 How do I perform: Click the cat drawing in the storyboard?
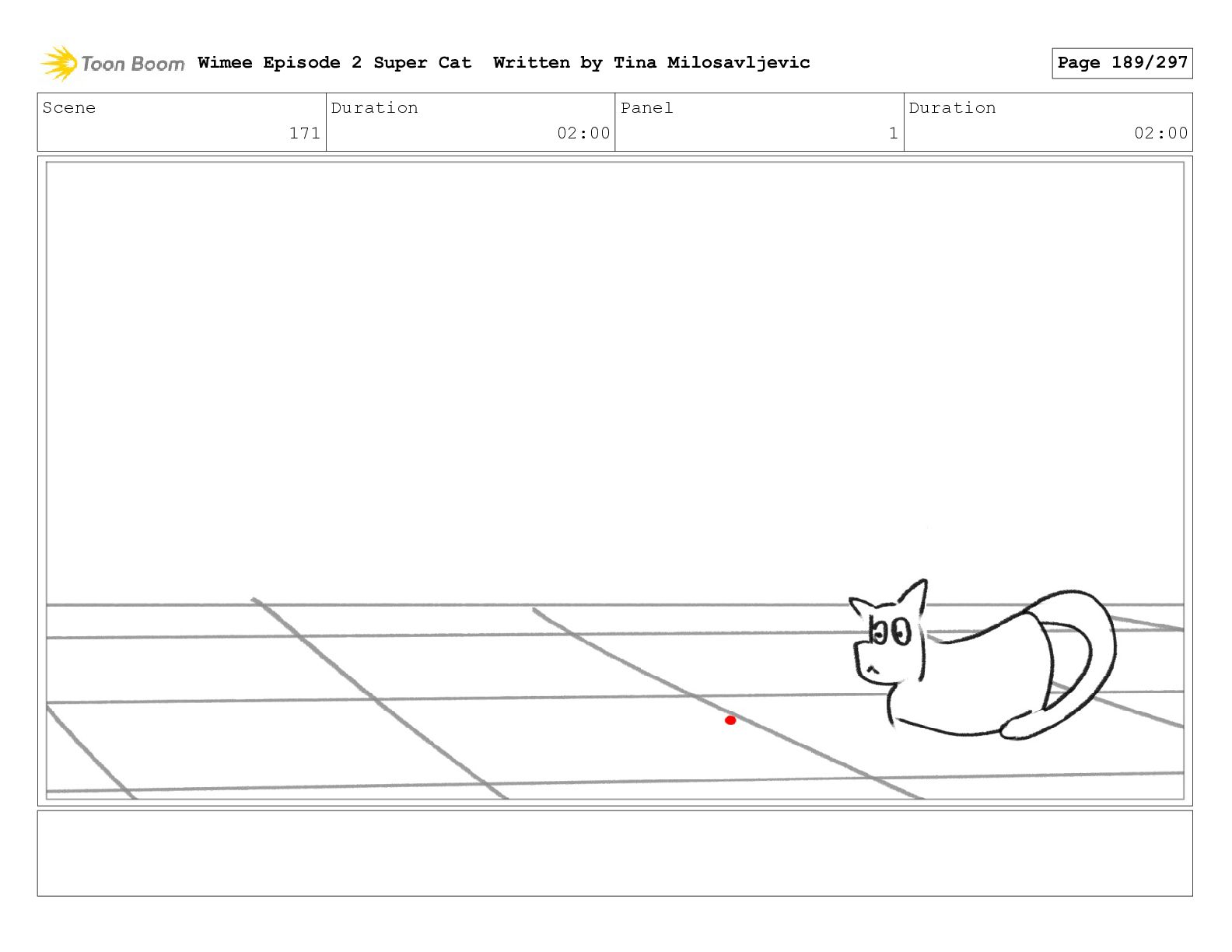point(982,660)
